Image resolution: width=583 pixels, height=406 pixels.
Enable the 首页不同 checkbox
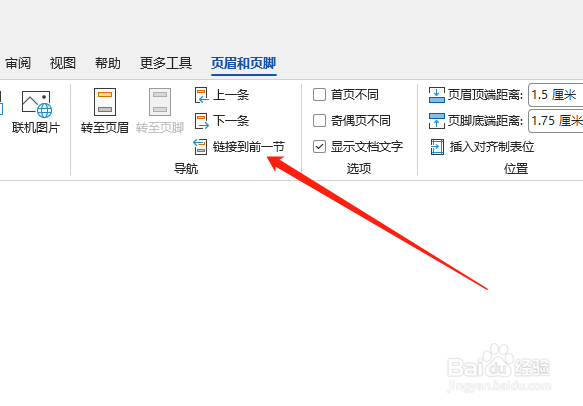click(319, 95)
